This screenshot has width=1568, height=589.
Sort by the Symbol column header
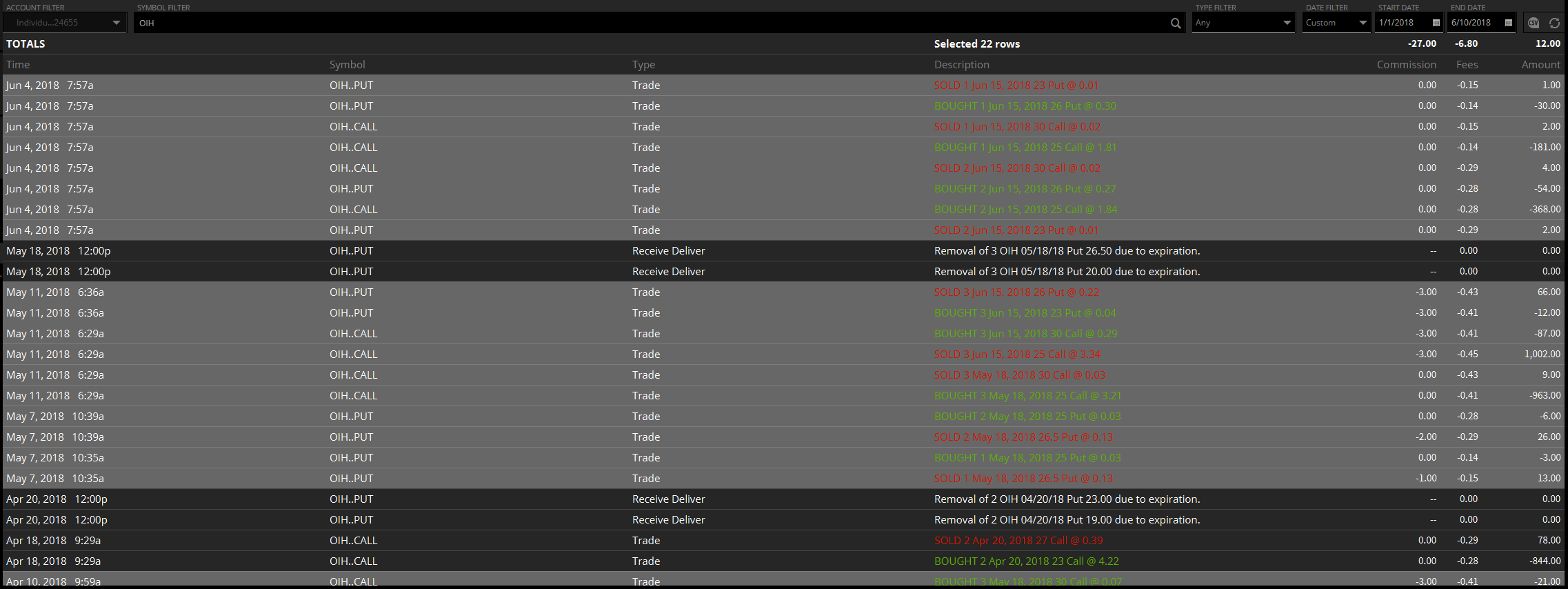(347, 65)
